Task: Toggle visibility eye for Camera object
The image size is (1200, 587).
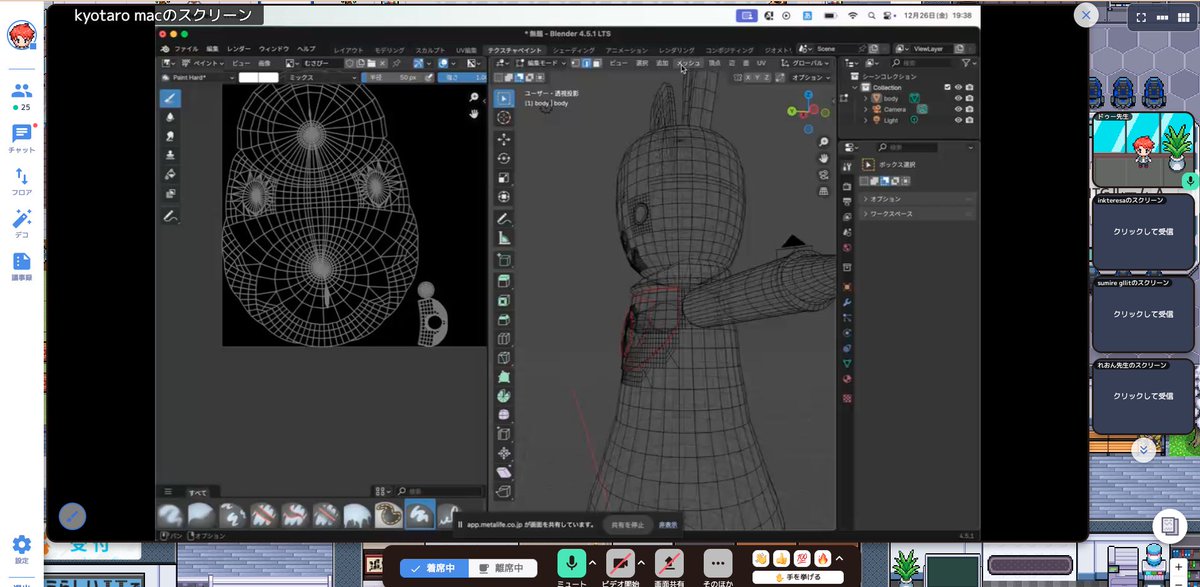Action: (x=958, y=109)
